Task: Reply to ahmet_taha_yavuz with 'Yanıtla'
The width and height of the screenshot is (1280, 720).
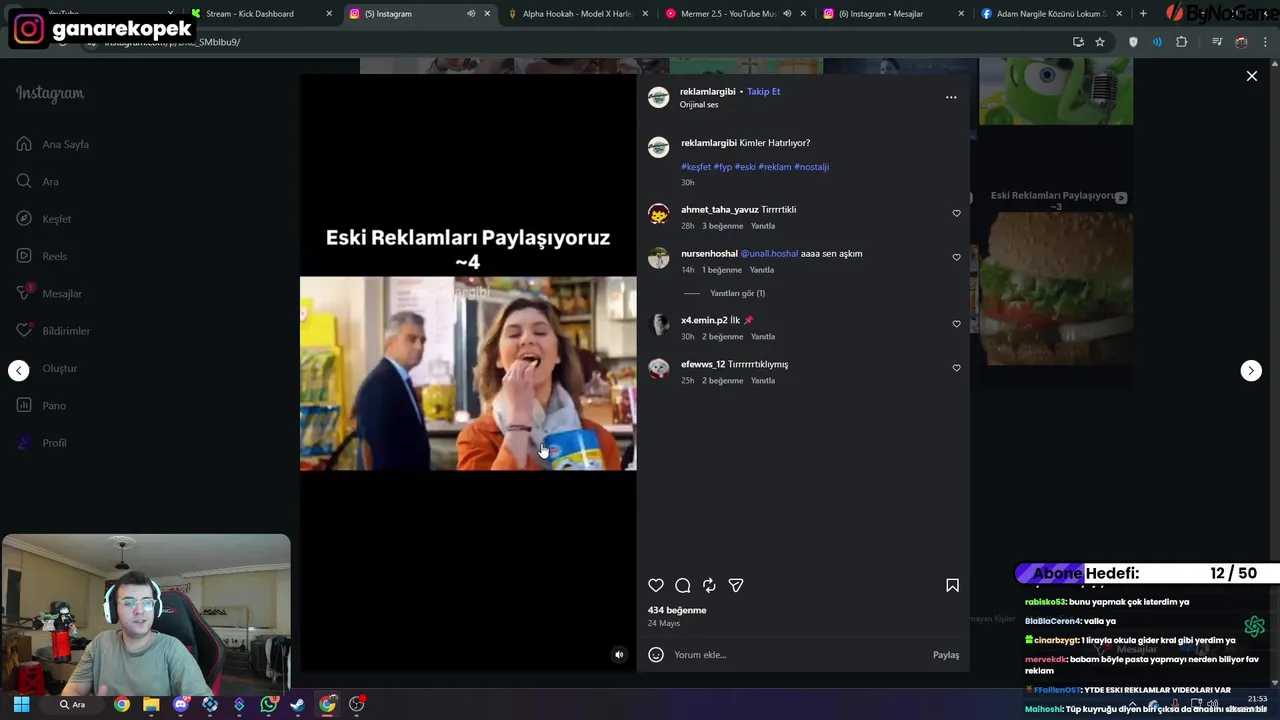Action: click(x=763, y=226)
